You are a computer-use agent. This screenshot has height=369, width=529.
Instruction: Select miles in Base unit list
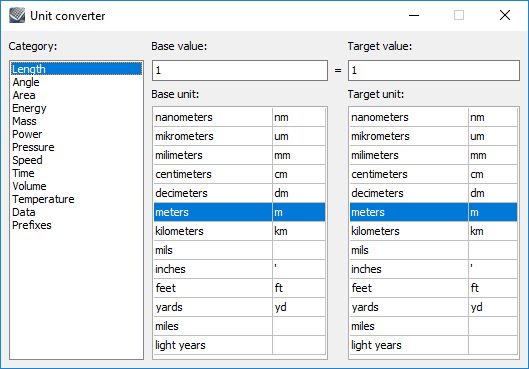[x=240, y=326]
